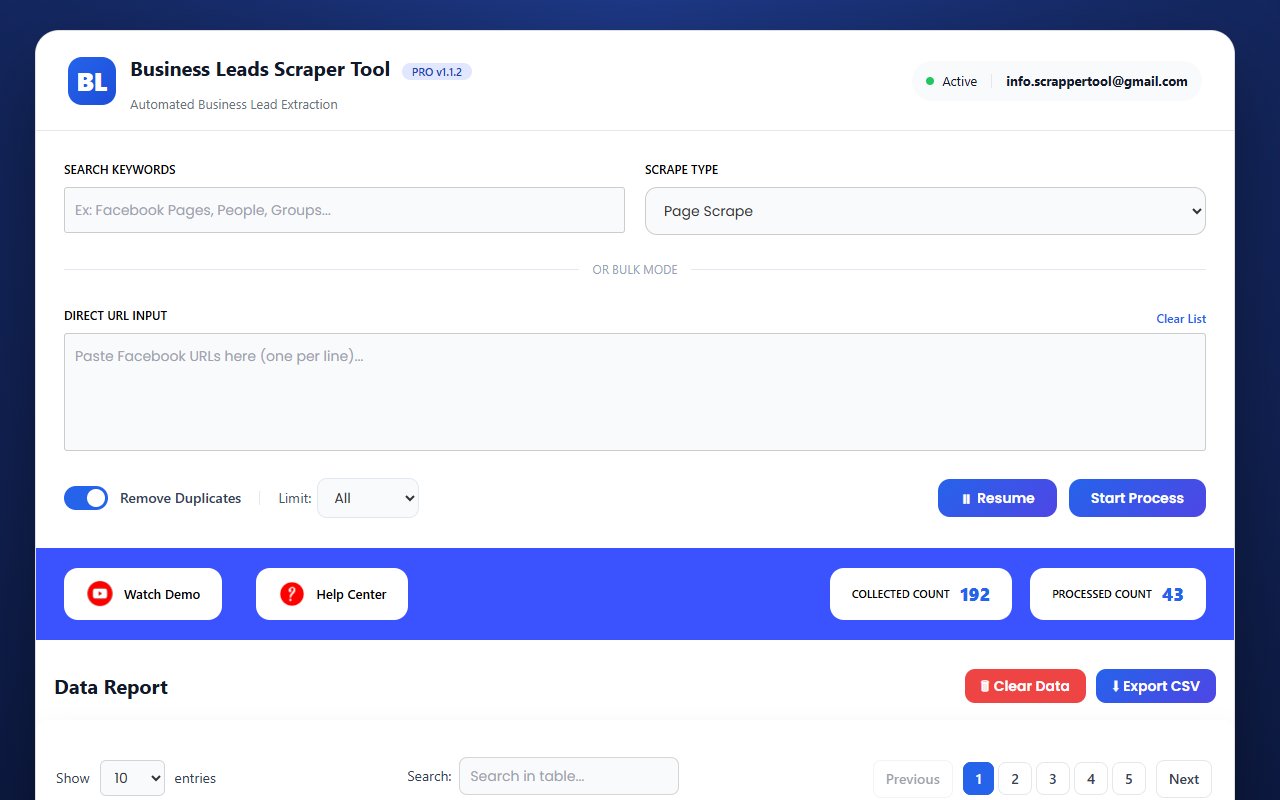Select pagination page 5
This screenshot has width=1280, height=800.
1129,779
